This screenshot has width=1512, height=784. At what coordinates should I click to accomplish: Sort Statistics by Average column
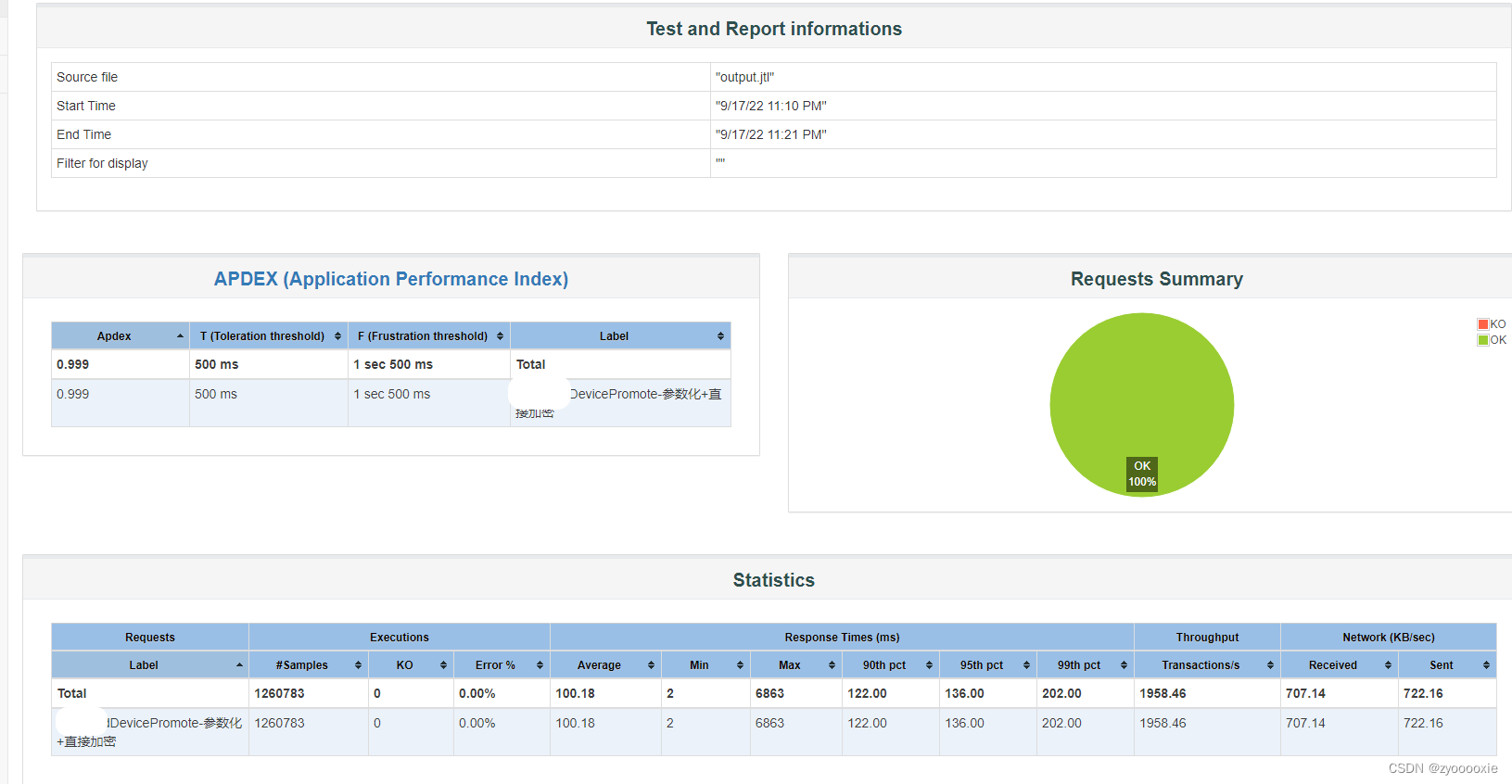(605, 664)
